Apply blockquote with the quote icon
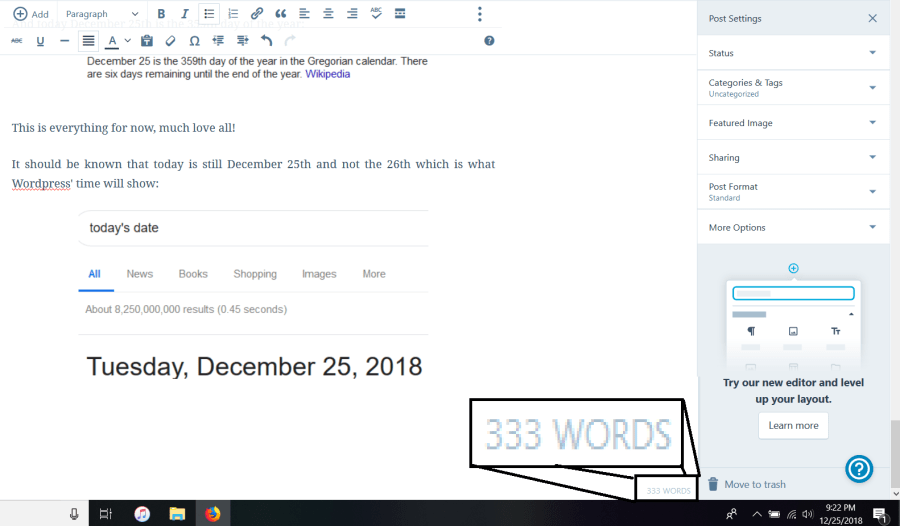The height and width of the screenshot is (526, 900). click(281, 14)
